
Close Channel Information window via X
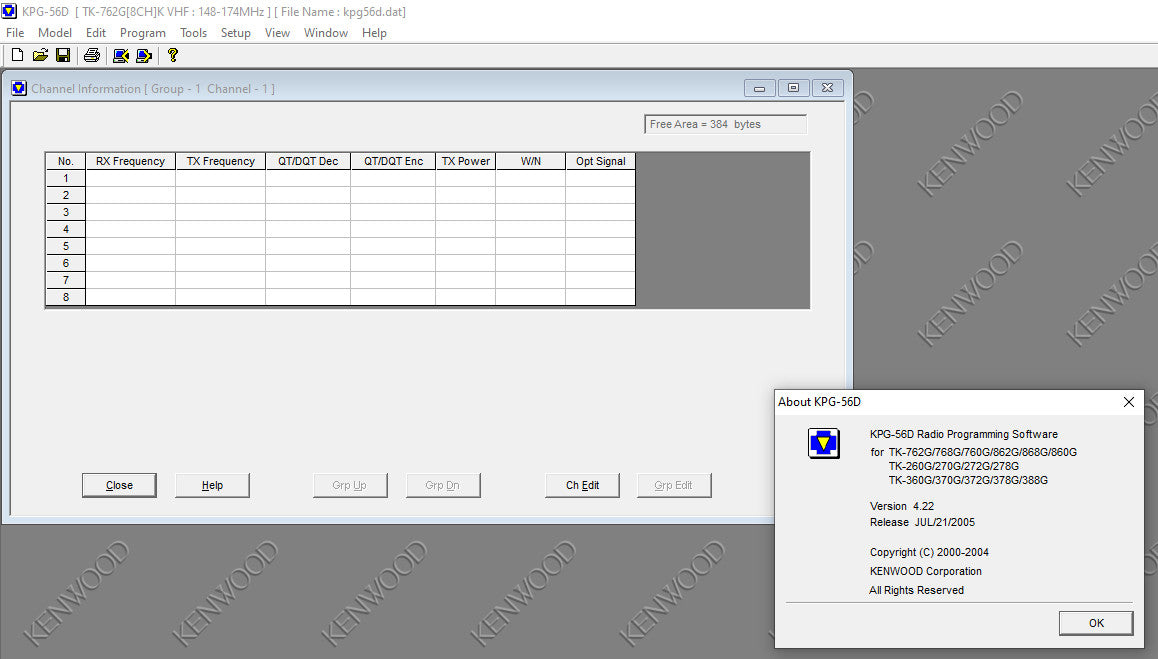coord(827,88)
